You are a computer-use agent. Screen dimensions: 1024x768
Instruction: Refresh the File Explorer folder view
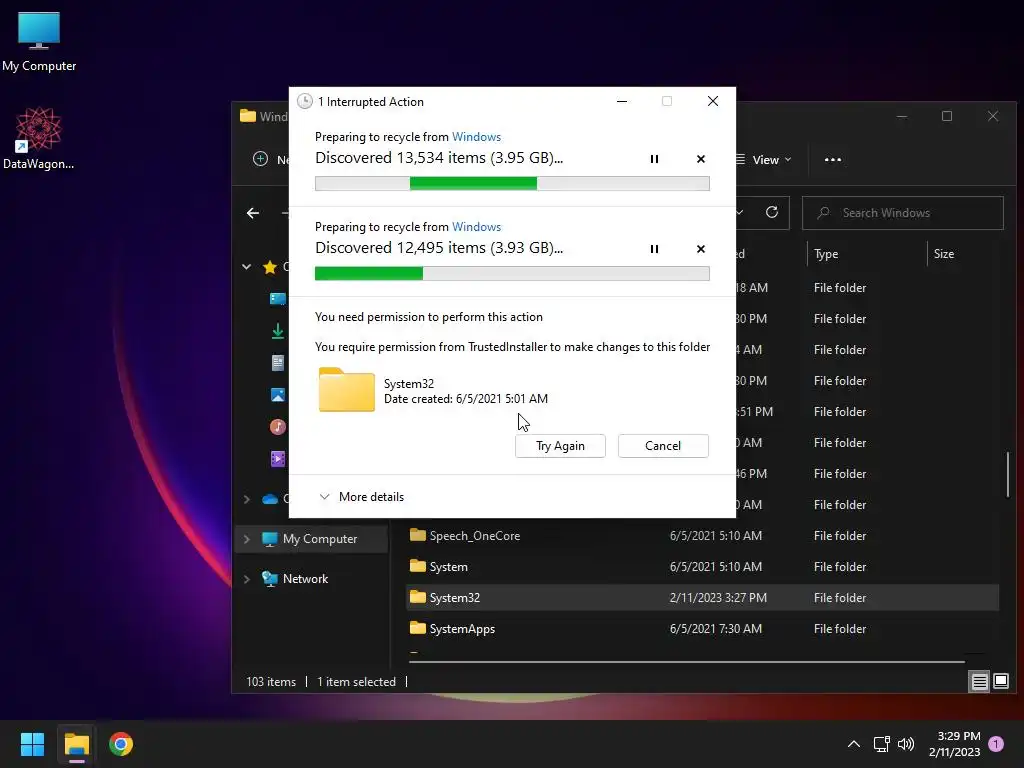coord(771,212)
